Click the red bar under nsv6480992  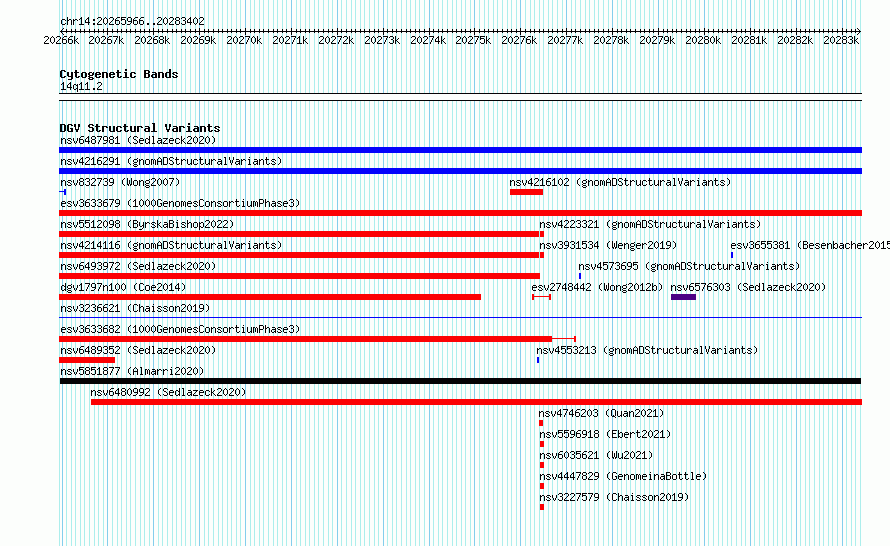(476, 402)
